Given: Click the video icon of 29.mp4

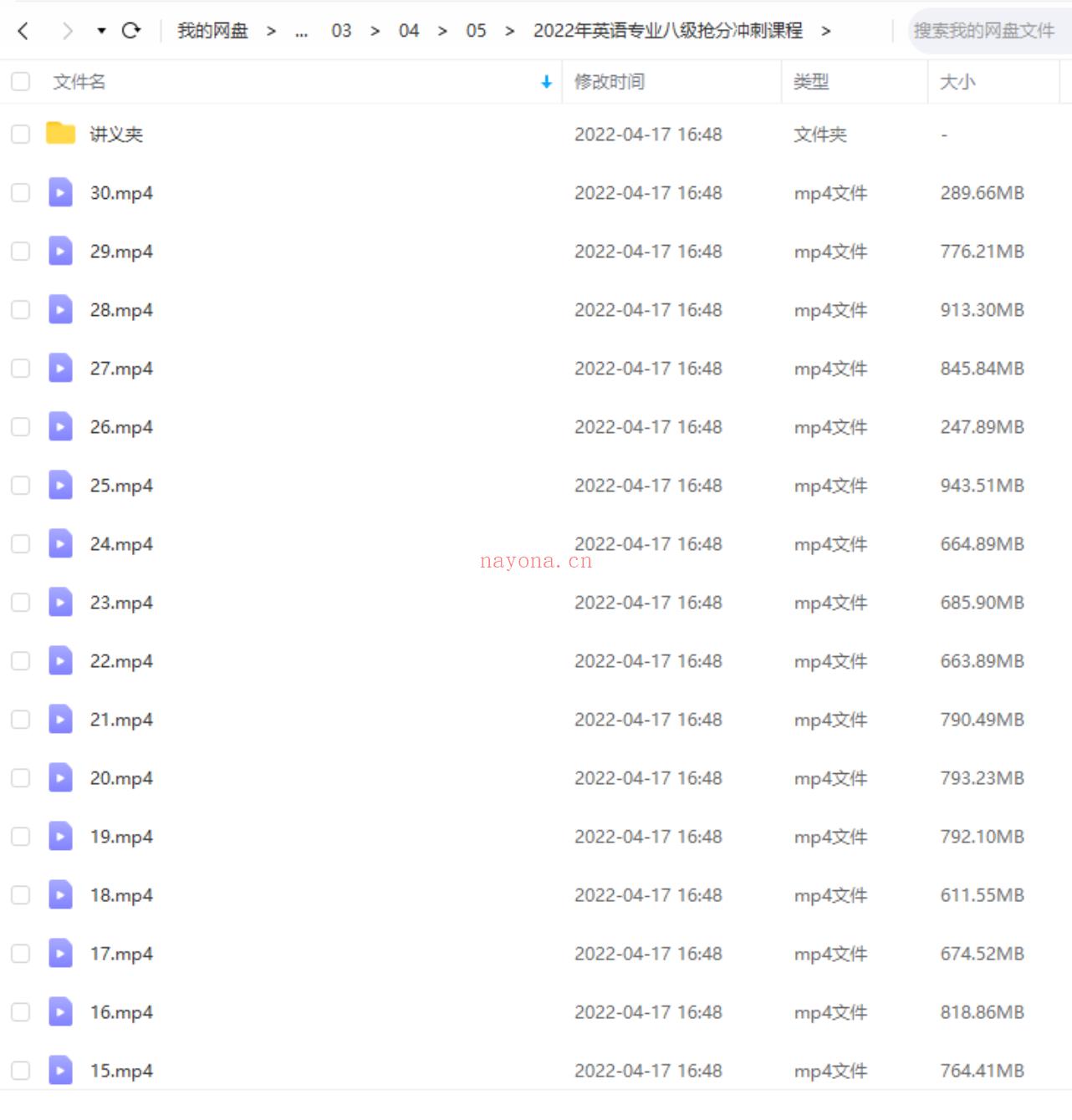Looking at the screenshot, I should (60, 251).
